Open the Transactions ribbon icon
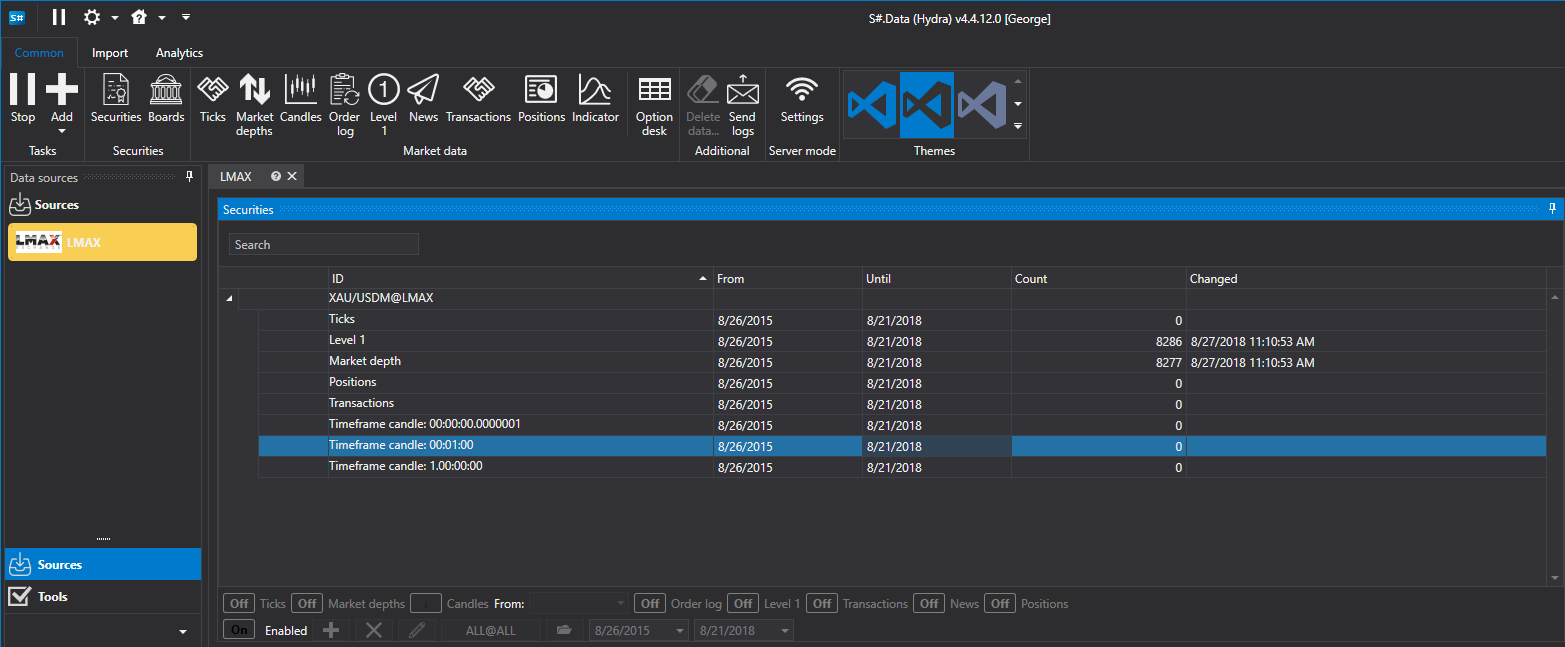 click(x=478, y=90)
